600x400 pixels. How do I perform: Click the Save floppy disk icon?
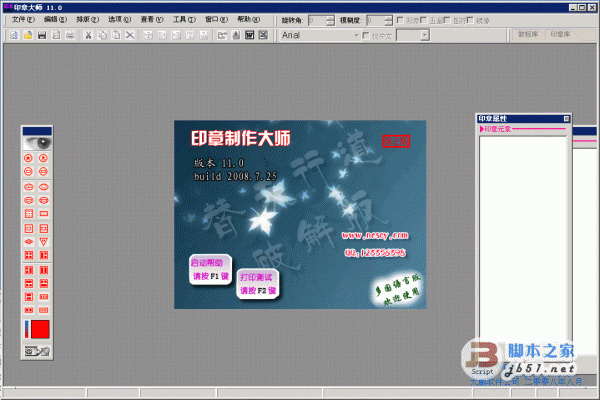[42, 35]
